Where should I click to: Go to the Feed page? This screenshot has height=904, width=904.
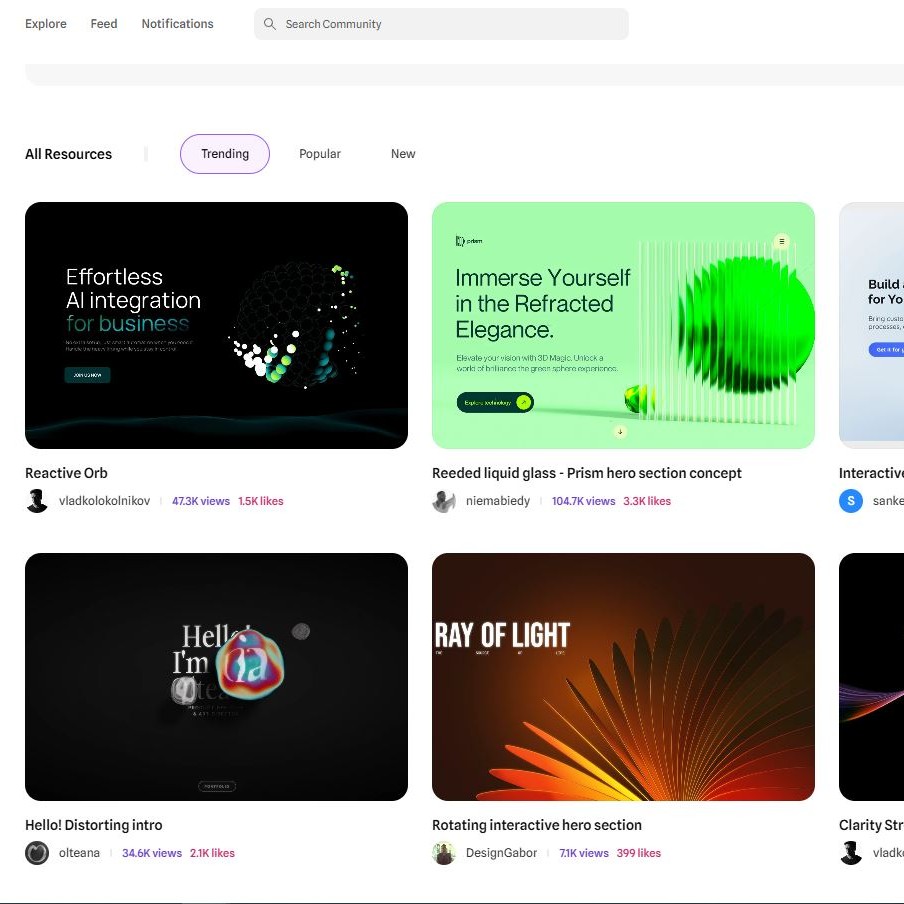click(x=104, y=24)
